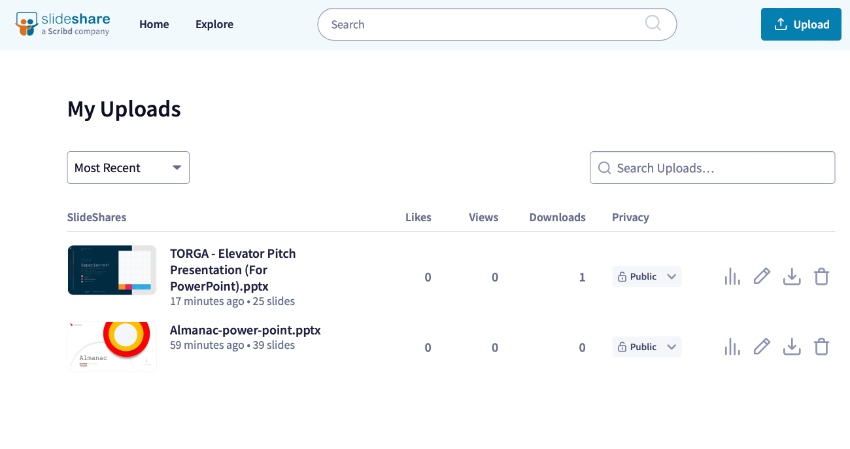Open the TORGA presentation thumbnail
The width and height of the screenshot is (850, 449).
[112, 270]
